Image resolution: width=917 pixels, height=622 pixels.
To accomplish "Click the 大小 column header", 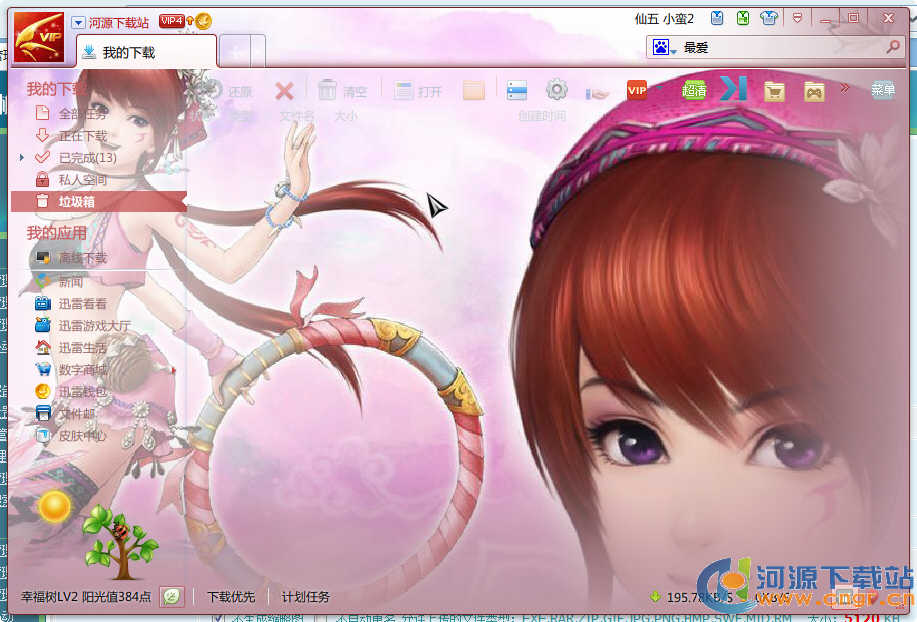I will pos(346,116).
